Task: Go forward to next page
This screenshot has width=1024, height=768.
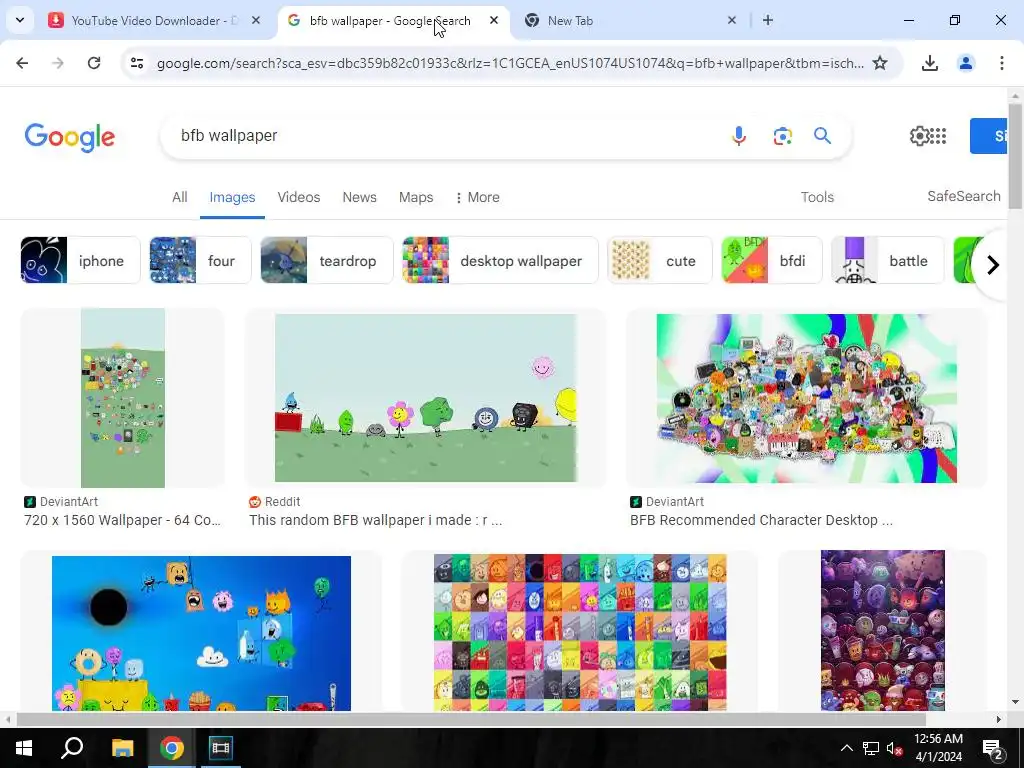Action: click(x=58, y=63)
